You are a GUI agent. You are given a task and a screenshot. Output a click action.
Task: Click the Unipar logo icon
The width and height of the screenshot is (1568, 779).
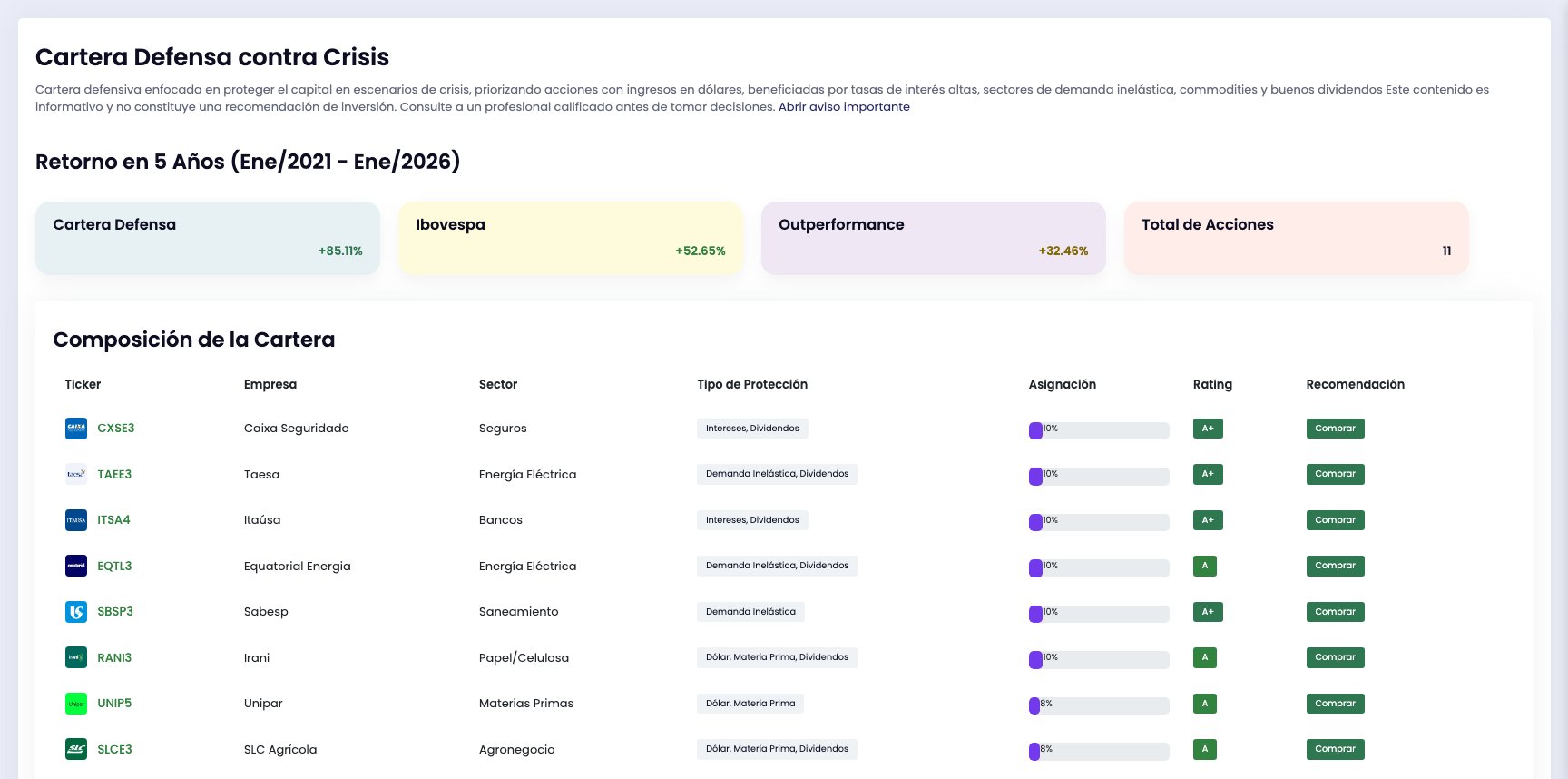pyautogui.click(x=76, y=704)
